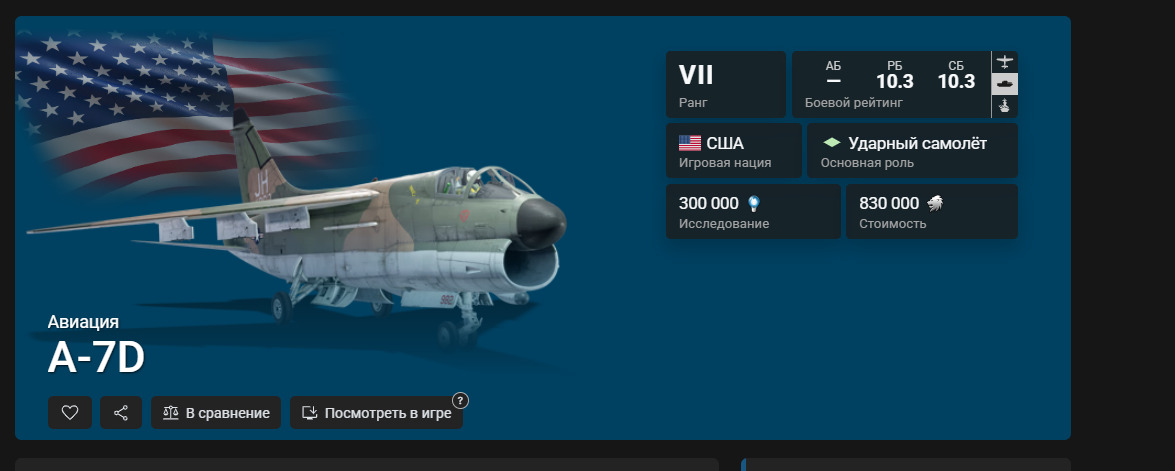1175x471 pixels.
Task: Open the question mark help badge
Action: pyautogui.click(x=460, y=401)
